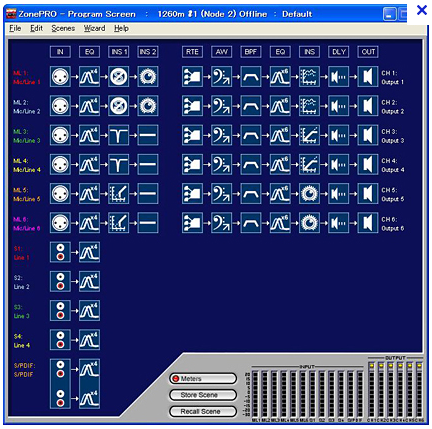Select the ML 3: Mic/Line 3 label
The width and height of the screenshot is (432, 429).
point(27,136)
